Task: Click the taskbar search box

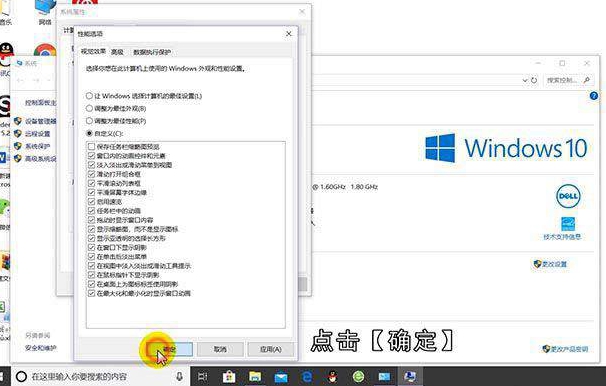Action: tap(99, 376)
